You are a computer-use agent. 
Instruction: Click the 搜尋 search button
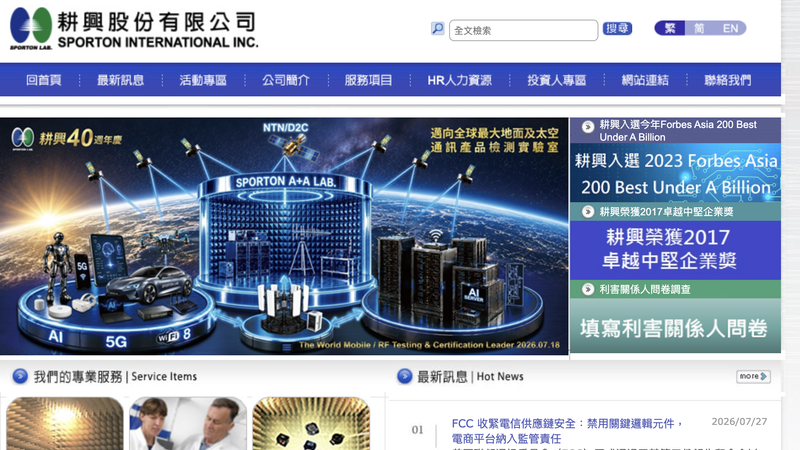tap(617, 29)
